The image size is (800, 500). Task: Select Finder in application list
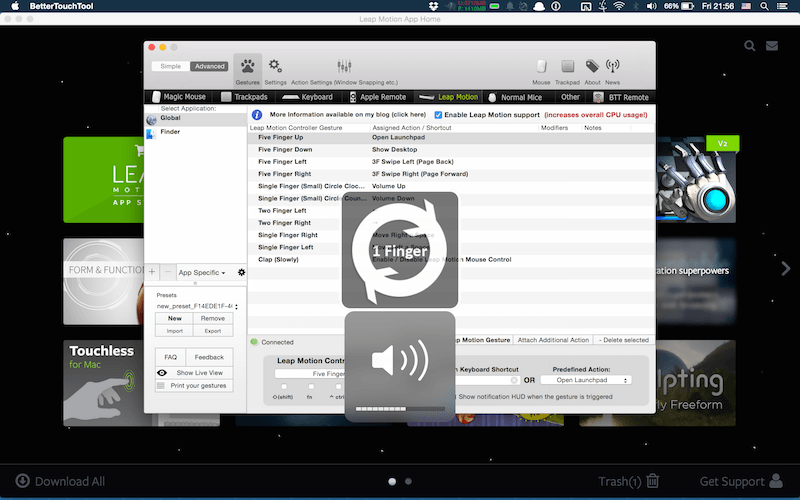195,133
